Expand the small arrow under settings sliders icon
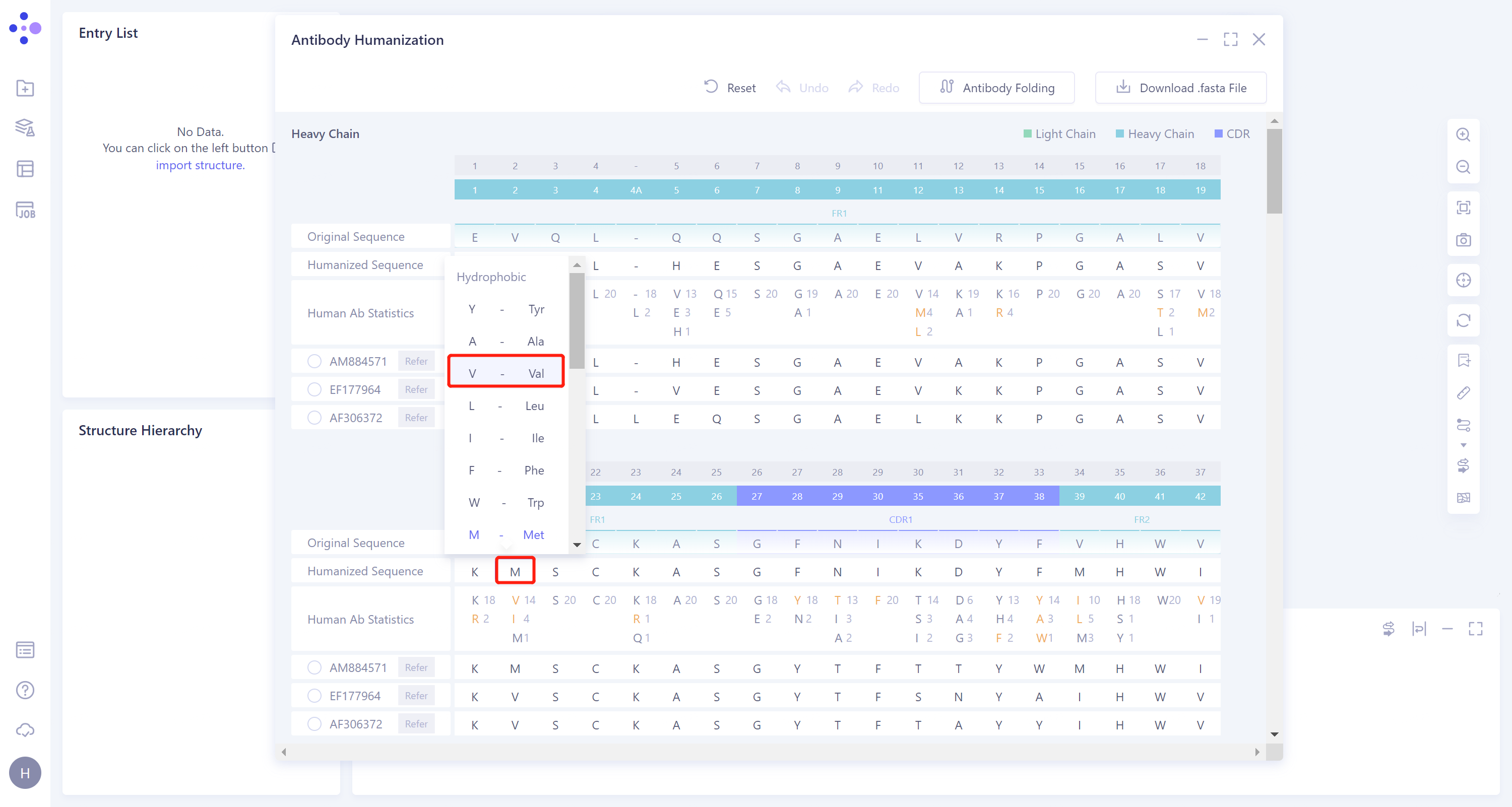Screen dimensions: 1512x807 pos(1463,445)
